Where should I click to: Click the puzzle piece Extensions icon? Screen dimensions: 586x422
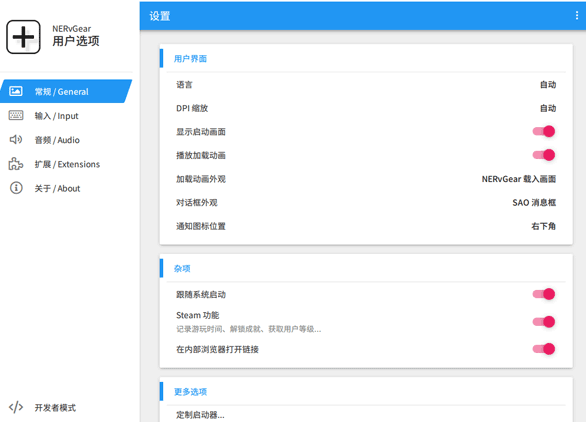(x=16, y=164)
